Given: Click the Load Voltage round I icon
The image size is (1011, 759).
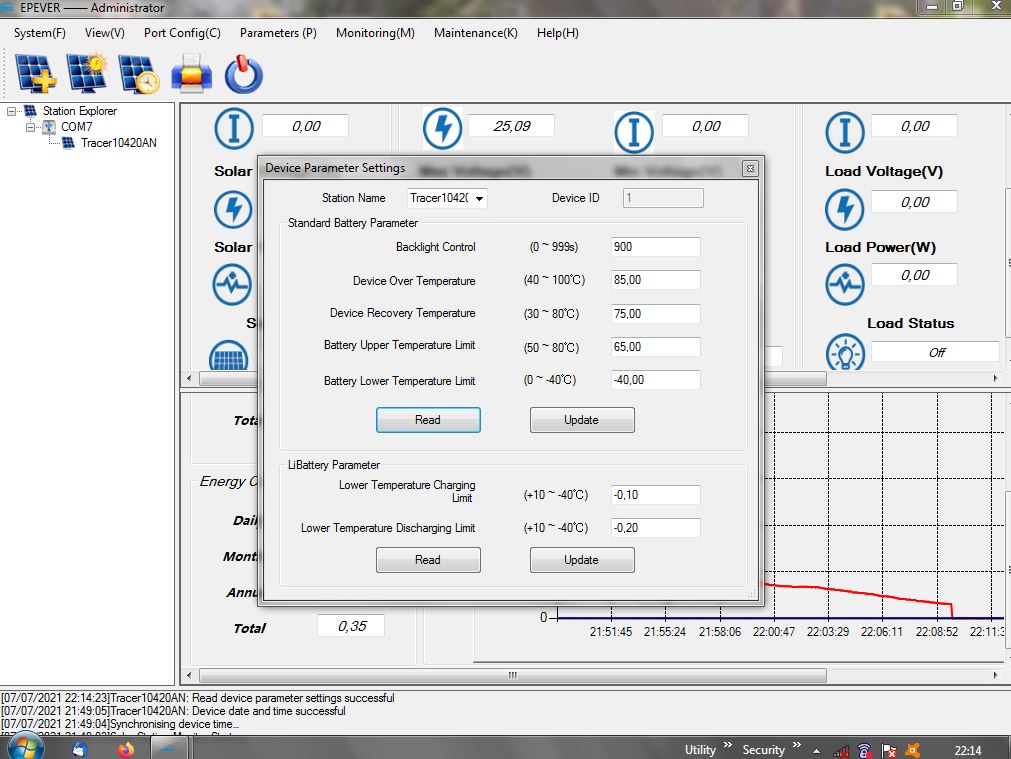Looking at the screenshot, I should click(844, 132).
